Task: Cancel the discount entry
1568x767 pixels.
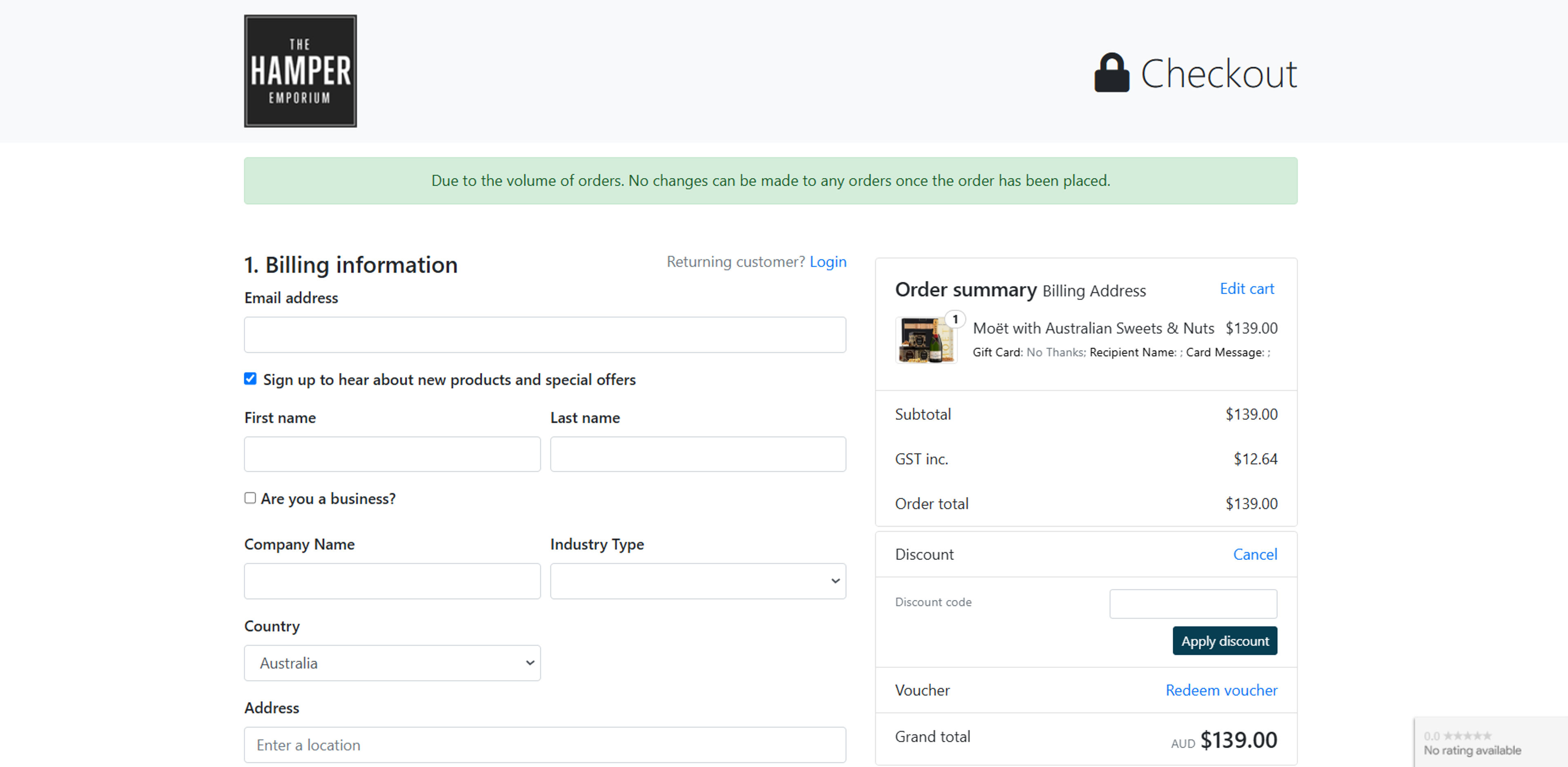Action: click(x=1254, y=554)
